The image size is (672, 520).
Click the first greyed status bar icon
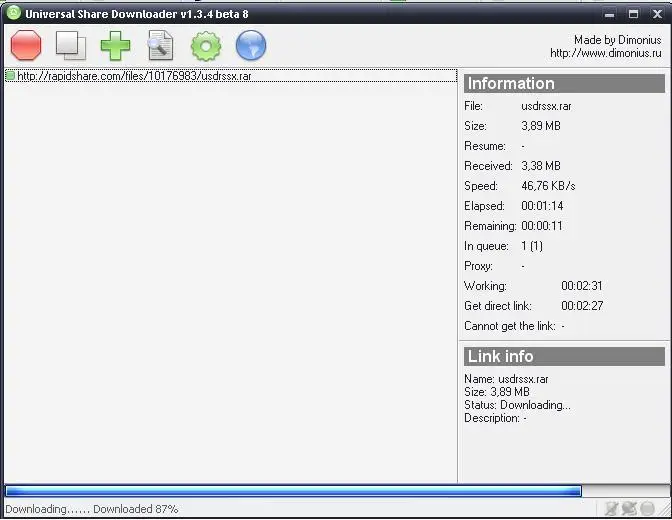(x=612, y=508)
